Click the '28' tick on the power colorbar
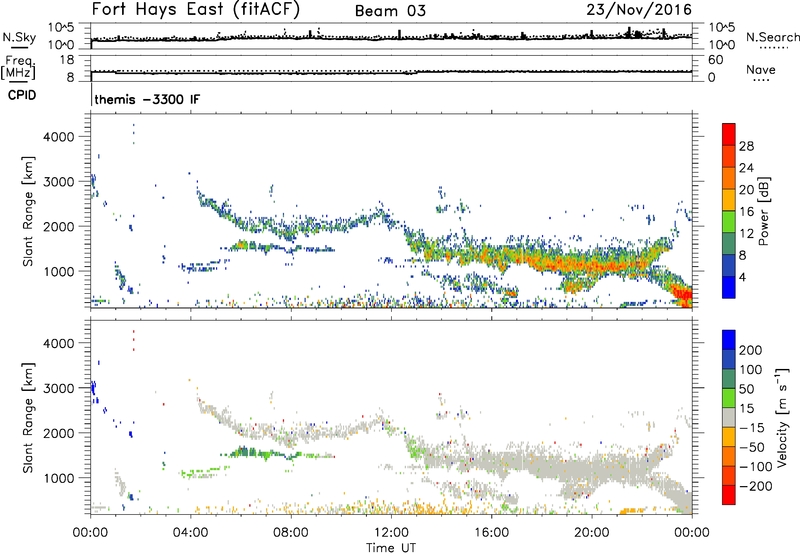Screen dimensions: 800x554 coord(746,146)
